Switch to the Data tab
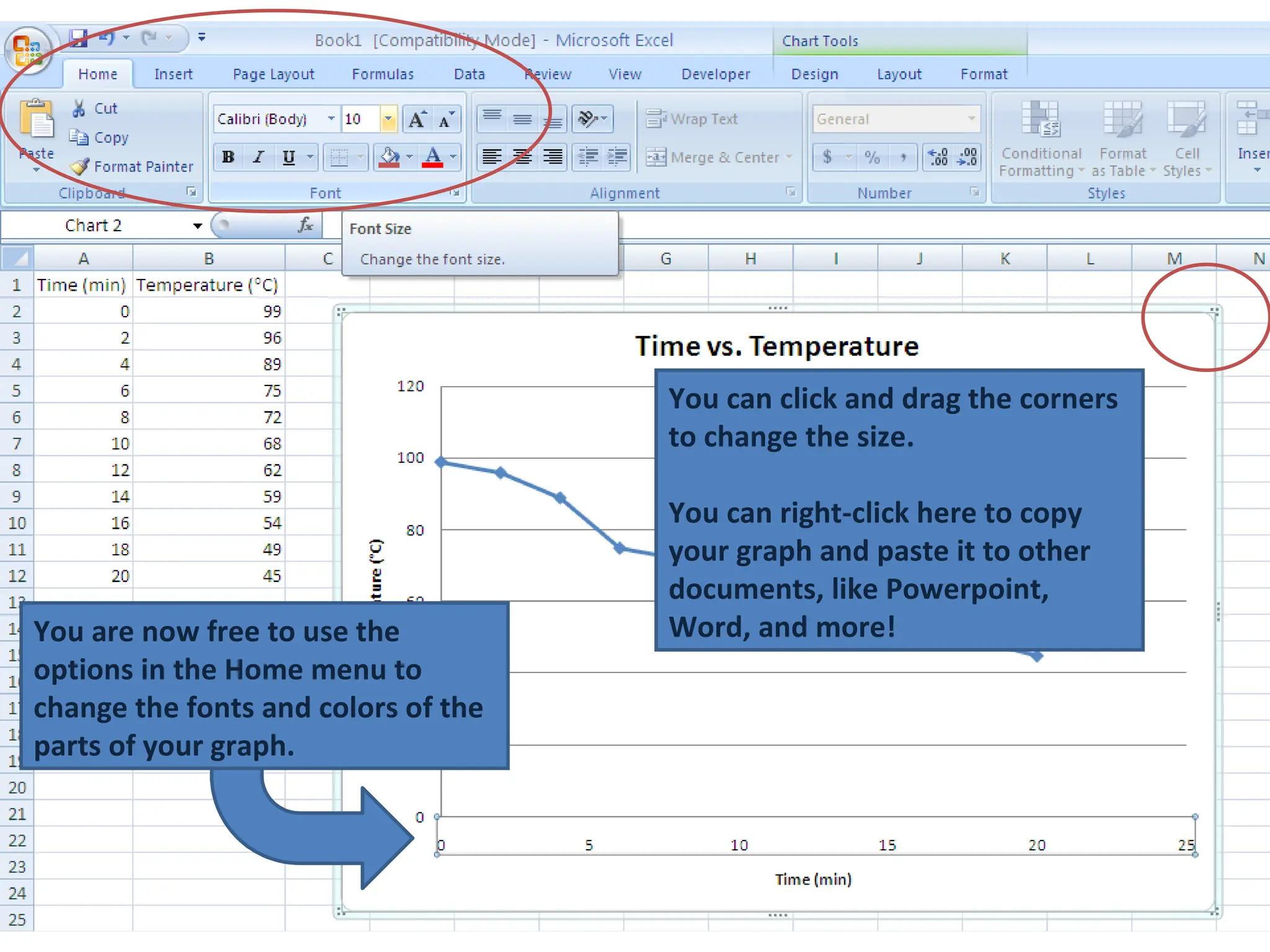This screenshot has width=1270, height=952. pos(469,74)
